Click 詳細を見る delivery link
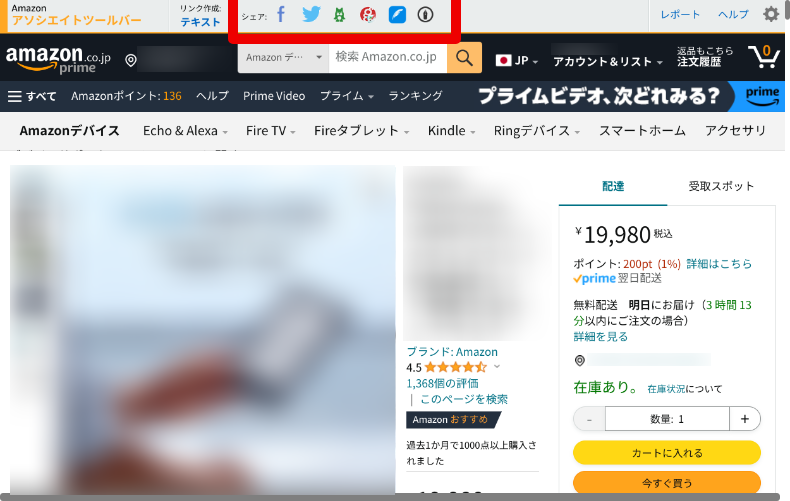790x501 pixels. click(x=601, y=337)
